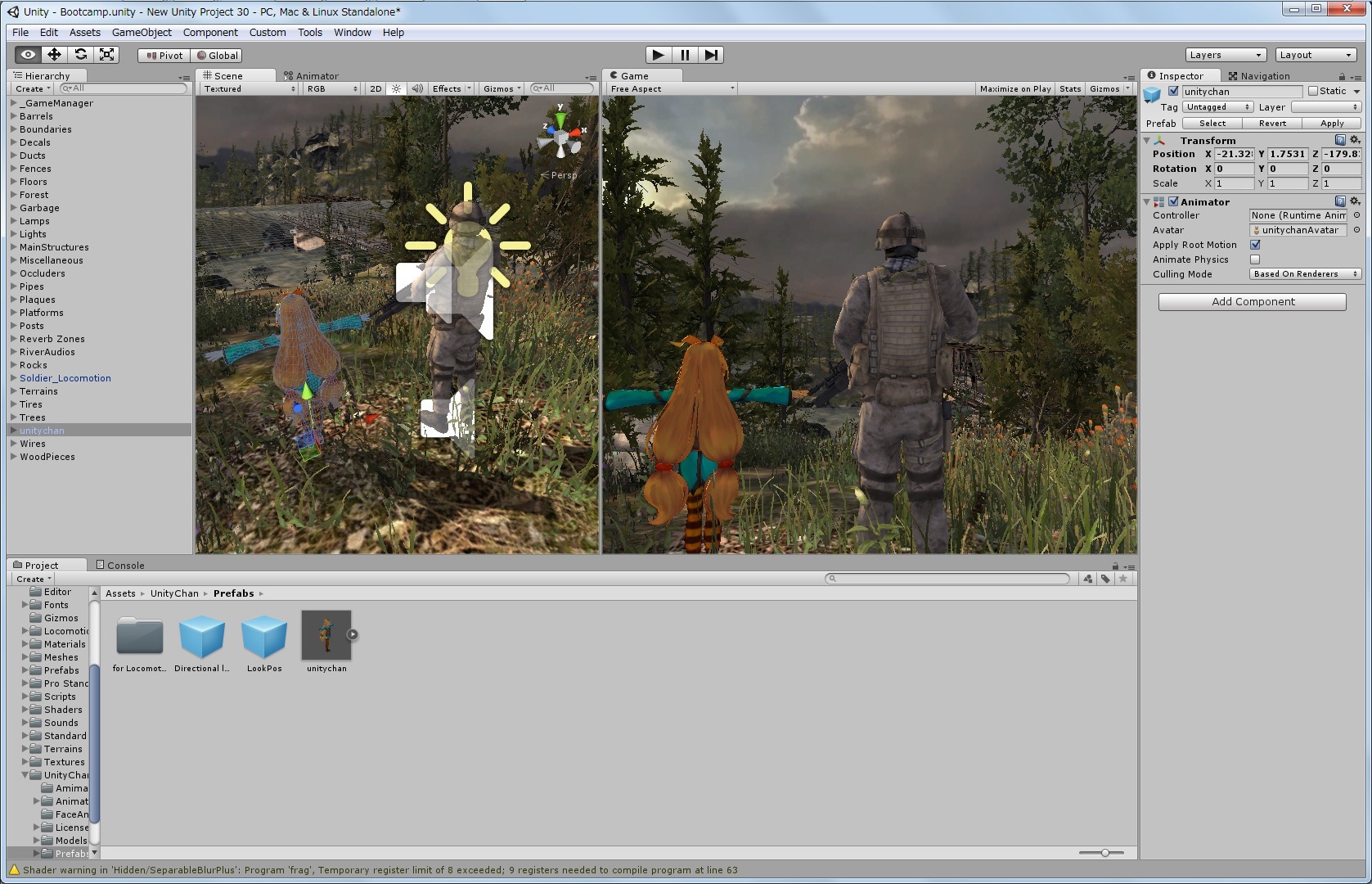Toggle scene audio speaker icon
1372x884 pixels.
click(417, 88)
